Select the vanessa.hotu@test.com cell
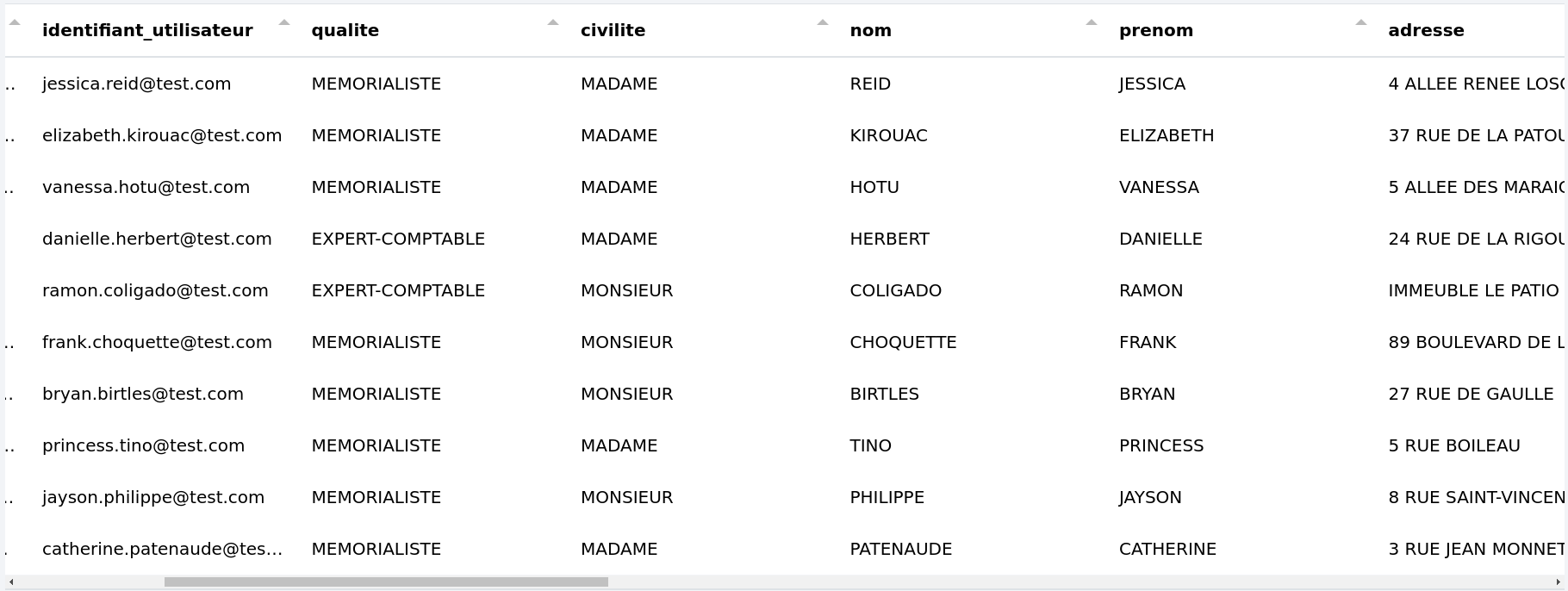The height and width of the screenshot is (591, 1568). 146,187
